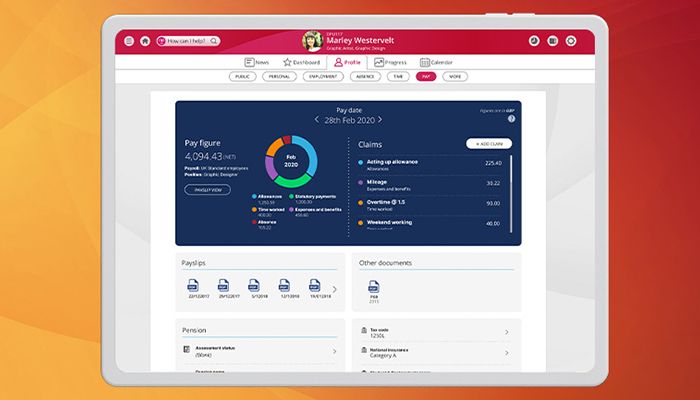Select the PUBLIC pill

coord(242,77)
